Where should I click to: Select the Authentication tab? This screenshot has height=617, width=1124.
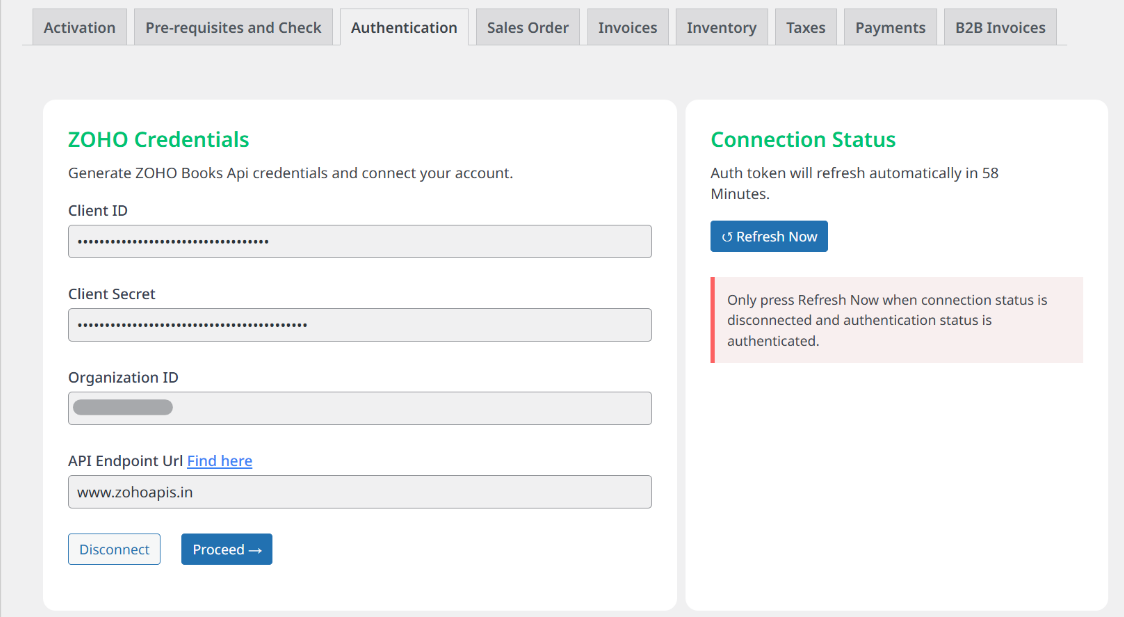pyautogui.click(x=404, y=27)
